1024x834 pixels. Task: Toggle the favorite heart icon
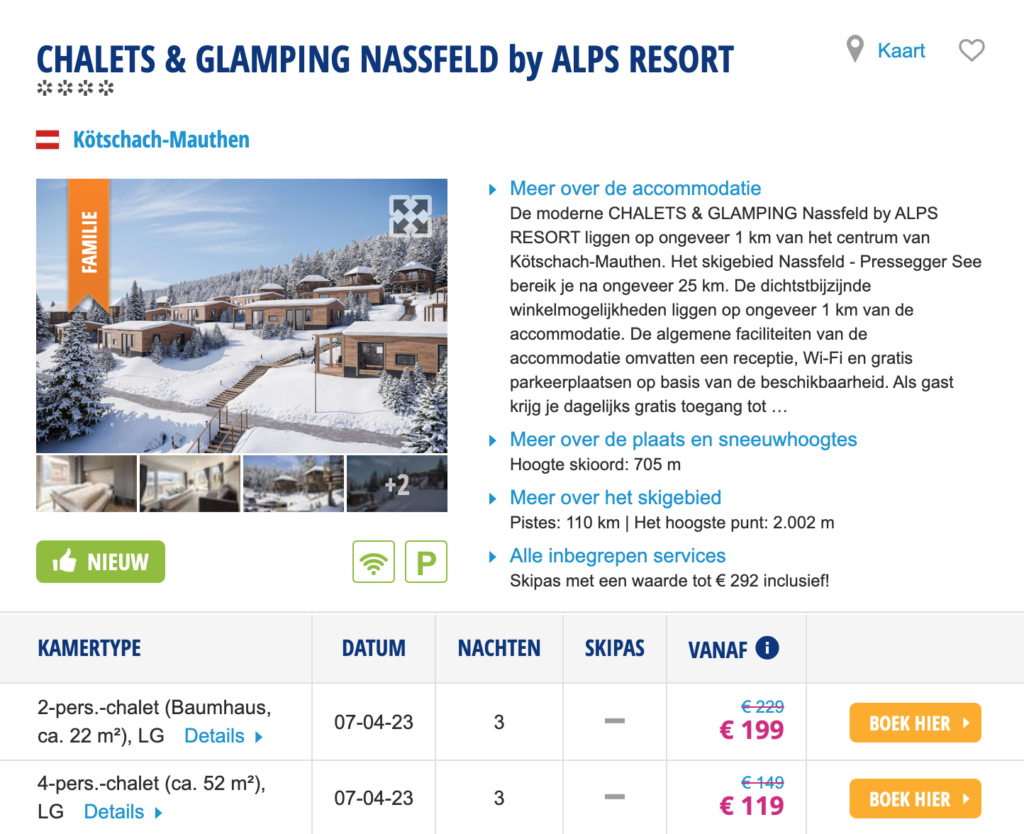(971, 50)
